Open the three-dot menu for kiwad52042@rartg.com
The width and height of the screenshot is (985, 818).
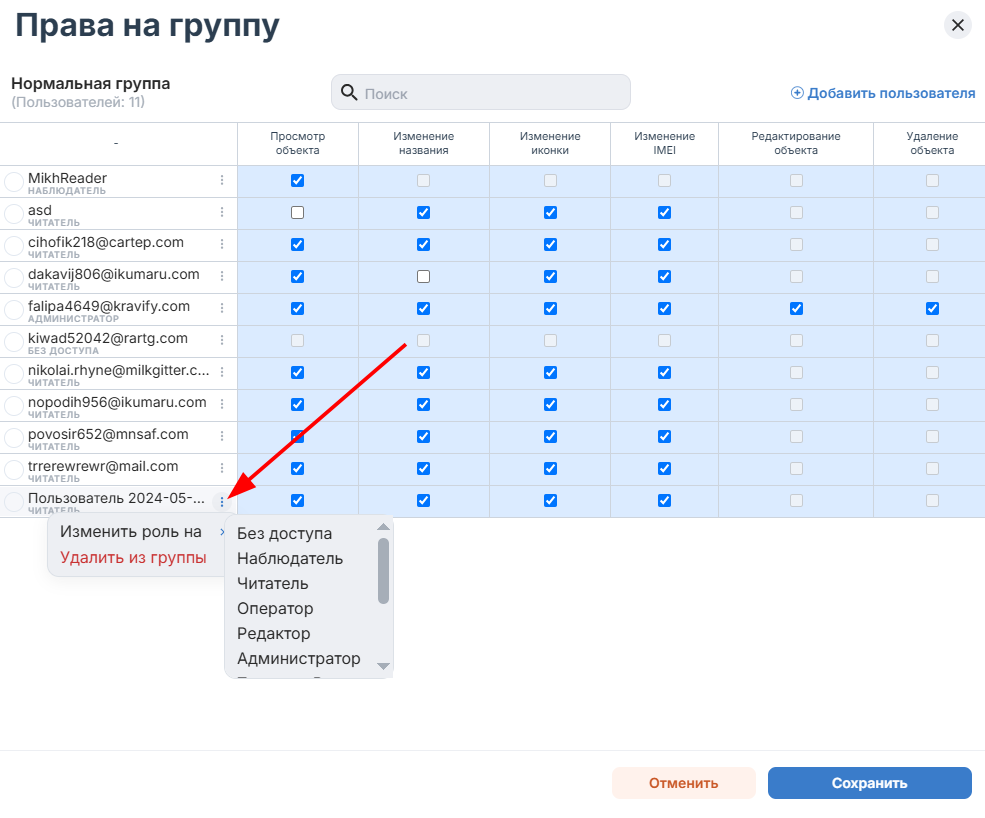(222, 341)
